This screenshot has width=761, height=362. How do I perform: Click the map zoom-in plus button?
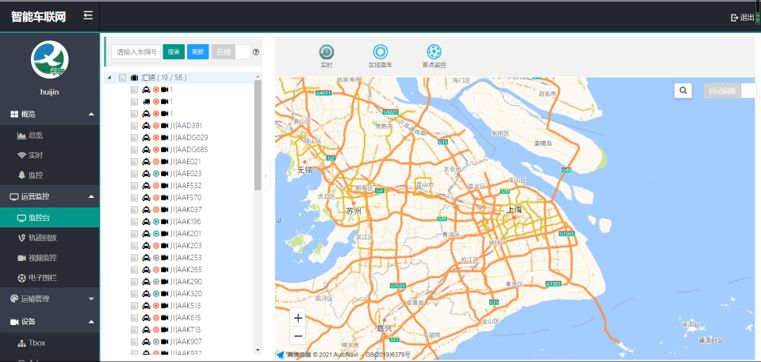tap(298, 318)
